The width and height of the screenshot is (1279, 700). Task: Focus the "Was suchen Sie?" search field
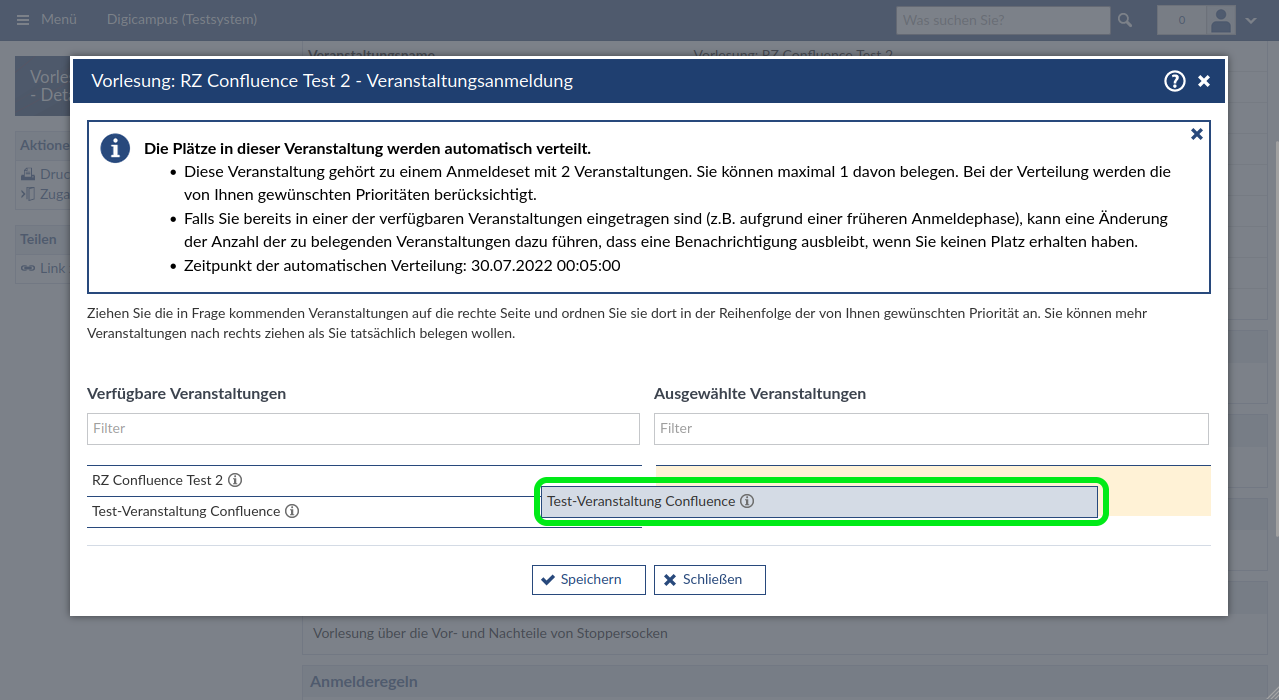[x=1002, y=20]
